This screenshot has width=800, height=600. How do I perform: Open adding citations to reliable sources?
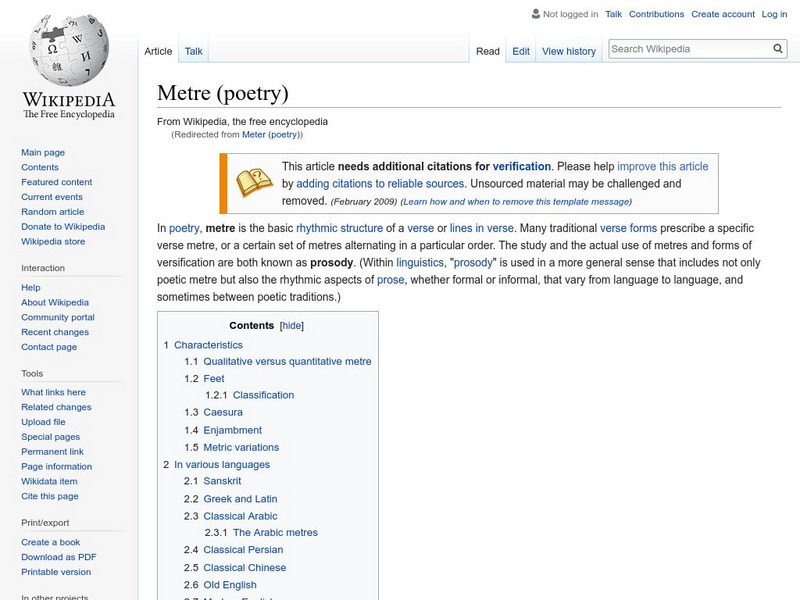tap(380, 184)
